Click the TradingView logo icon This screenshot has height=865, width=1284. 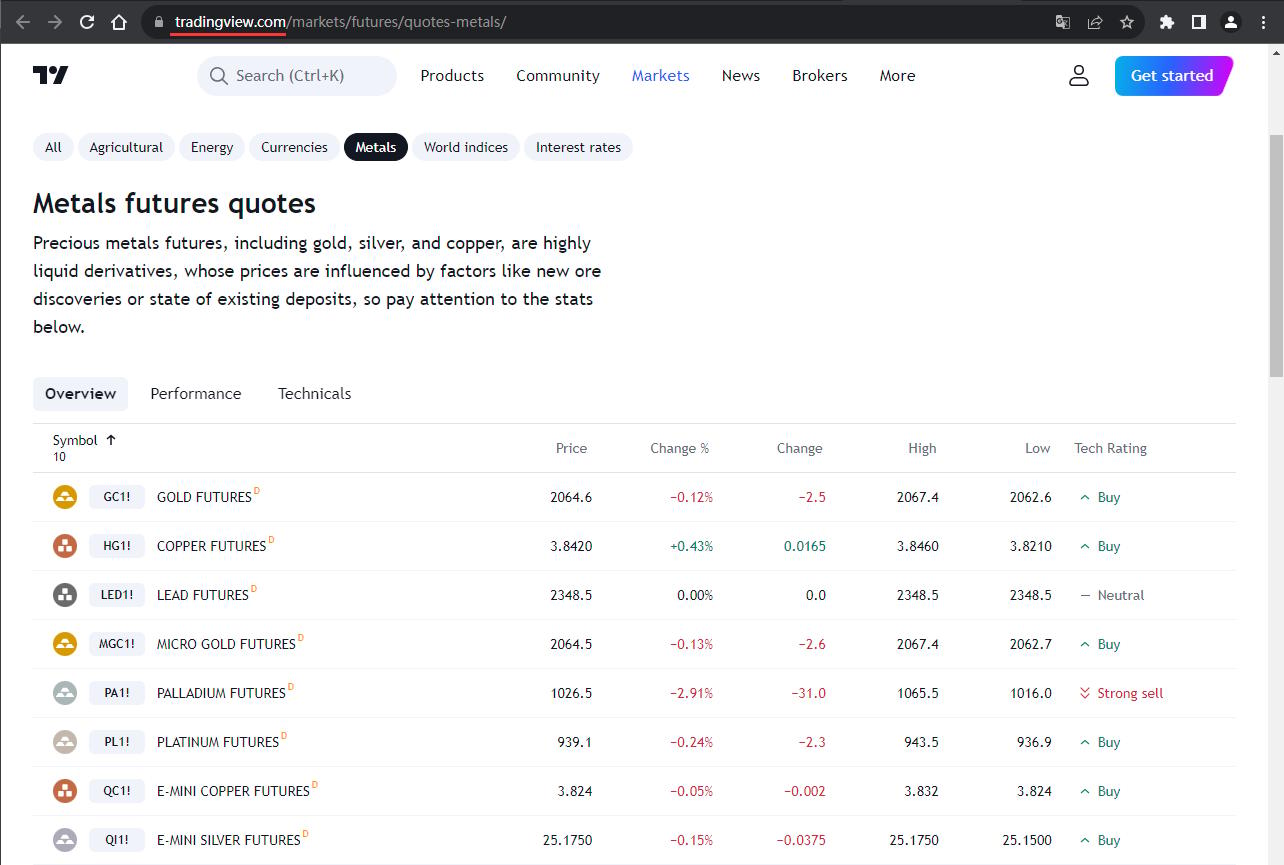(50, 75)
